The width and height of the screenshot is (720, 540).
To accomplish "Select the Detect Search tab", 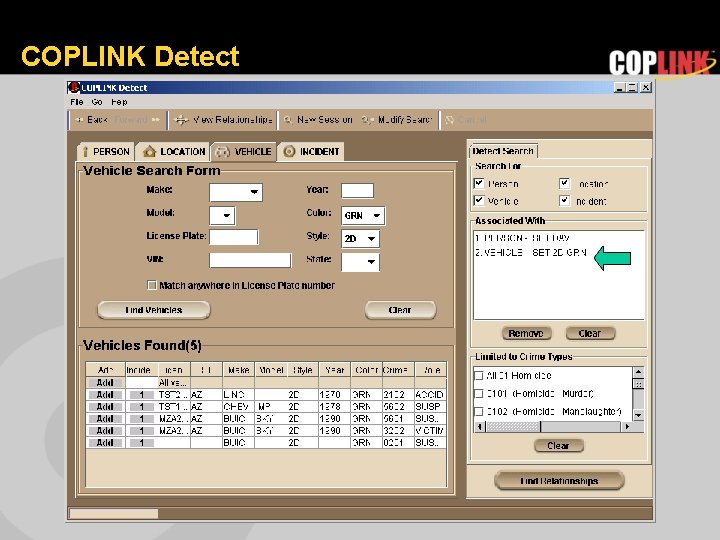I will tap(503, 151).
